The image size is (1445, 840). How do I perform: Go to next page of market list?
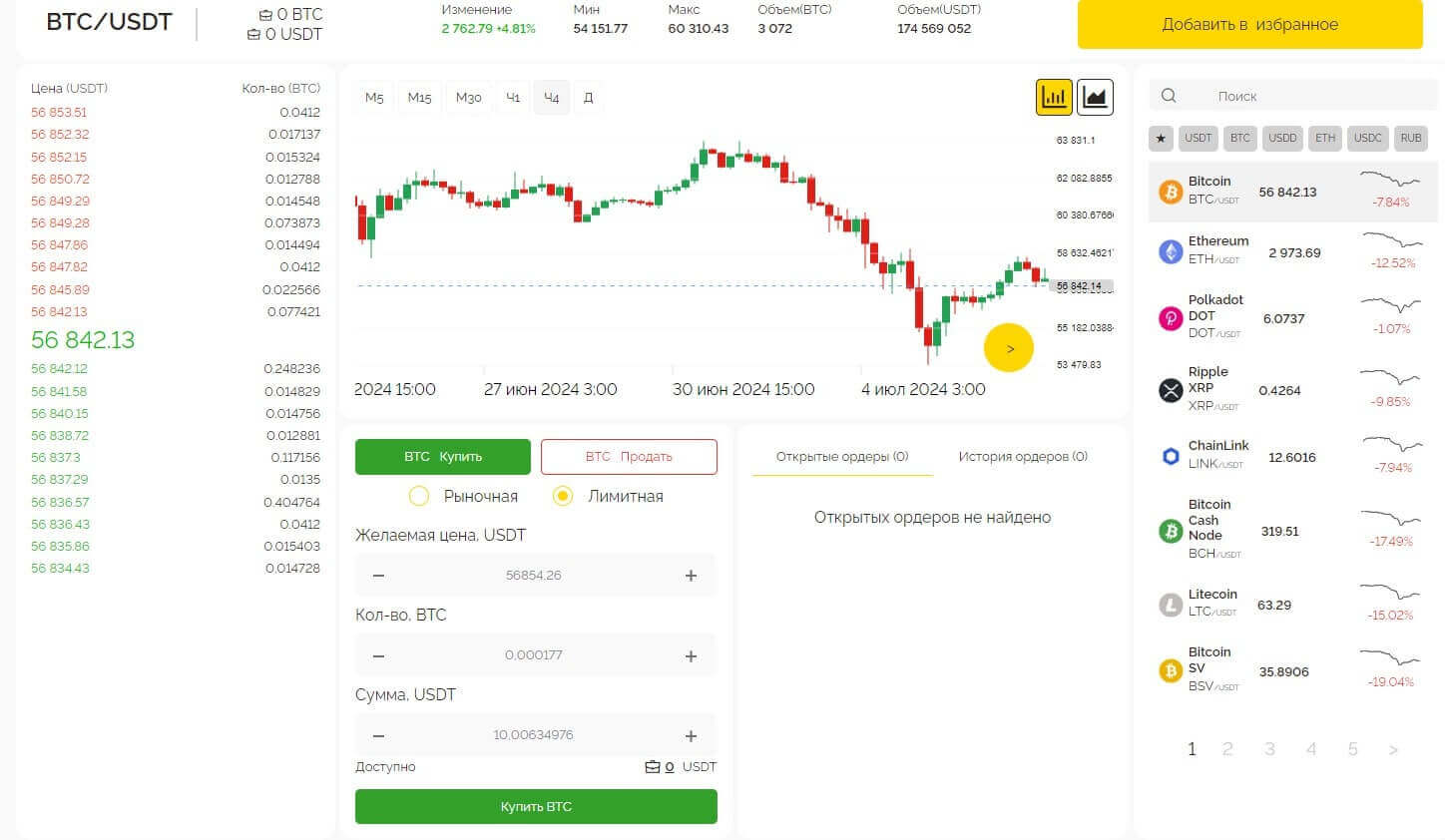pos(1393,749)
